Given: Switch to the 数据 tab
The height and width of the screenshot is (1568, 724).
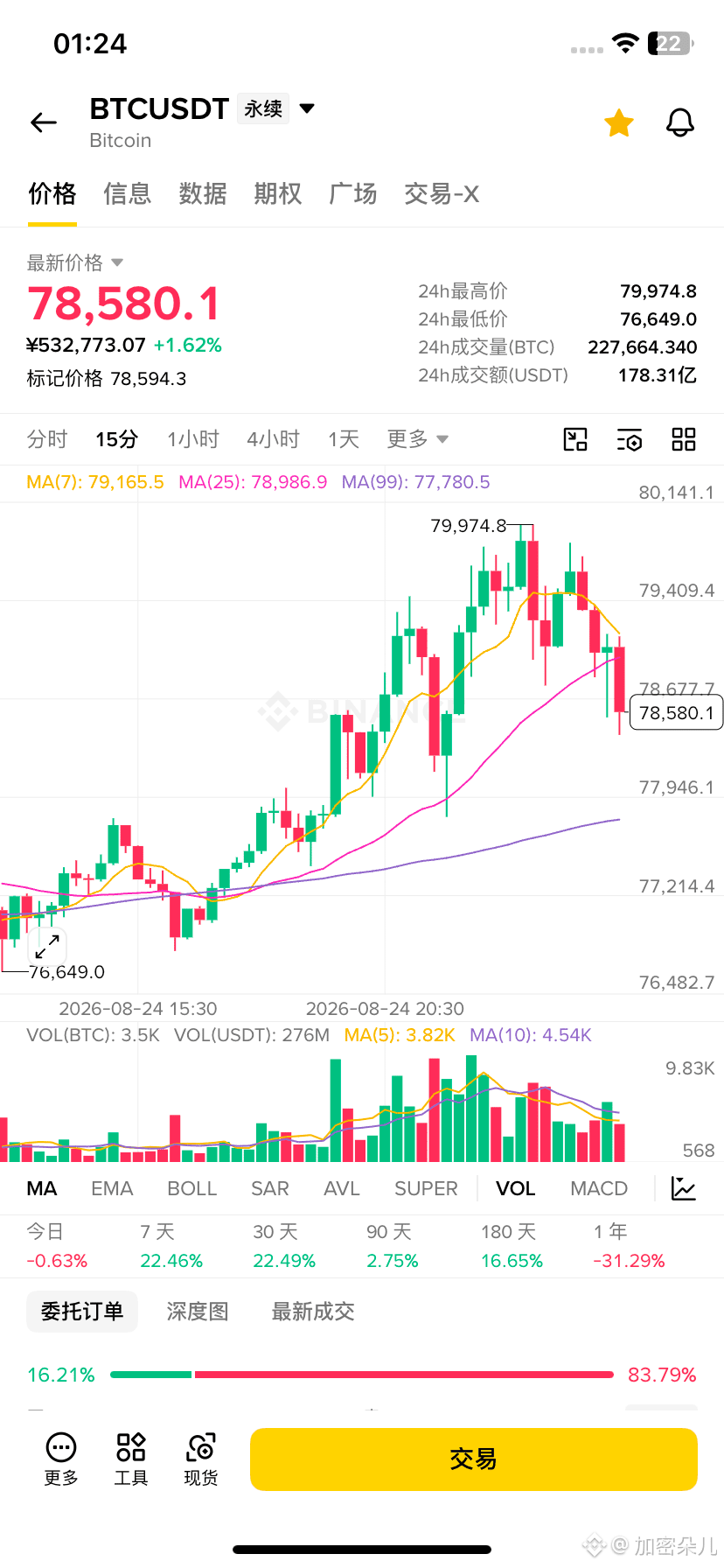Looking at the screenshot, I should pos(203,193).
